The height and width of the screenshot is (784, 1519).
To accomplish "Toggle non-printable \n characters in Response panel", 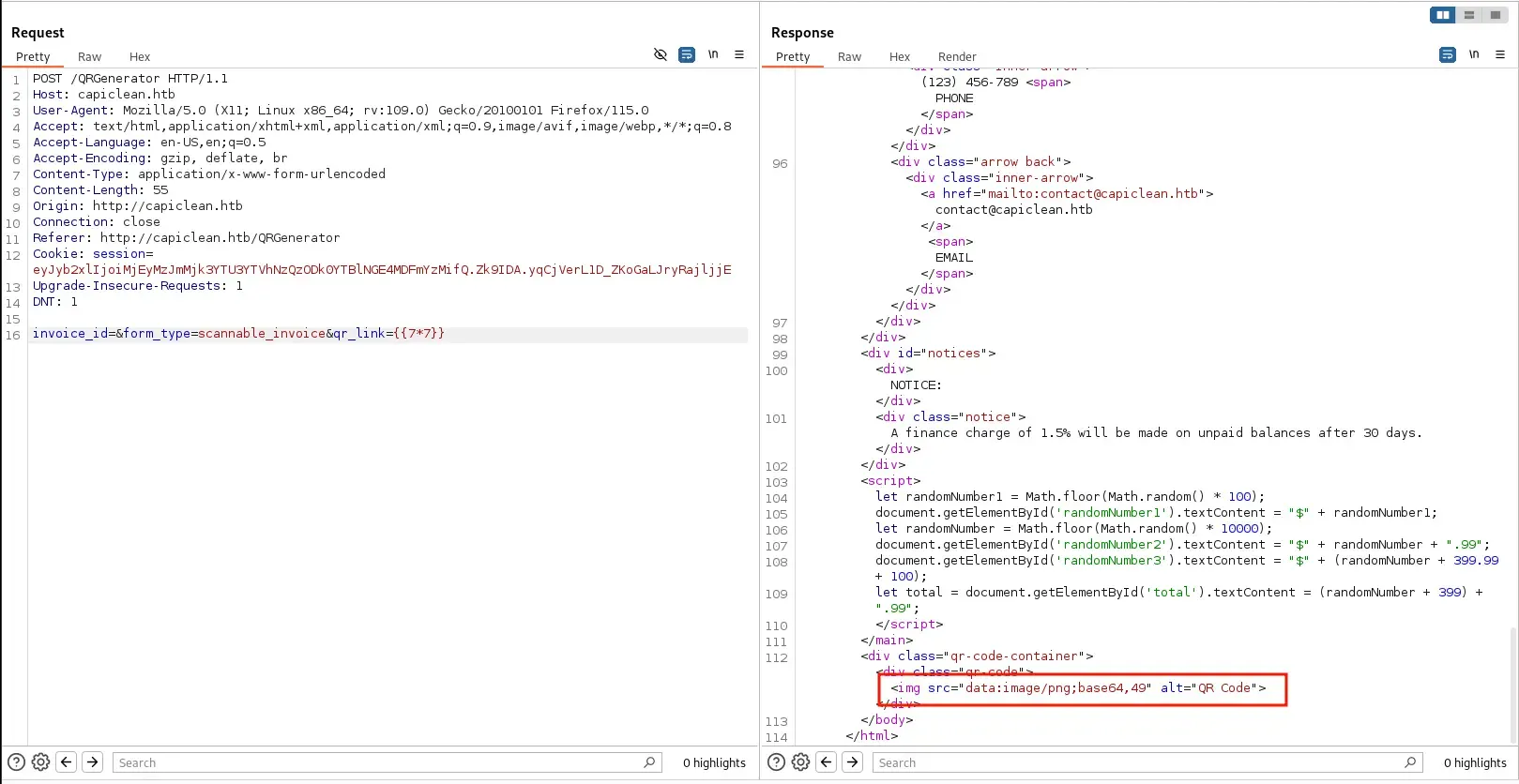I will [x=1474, y=54].
